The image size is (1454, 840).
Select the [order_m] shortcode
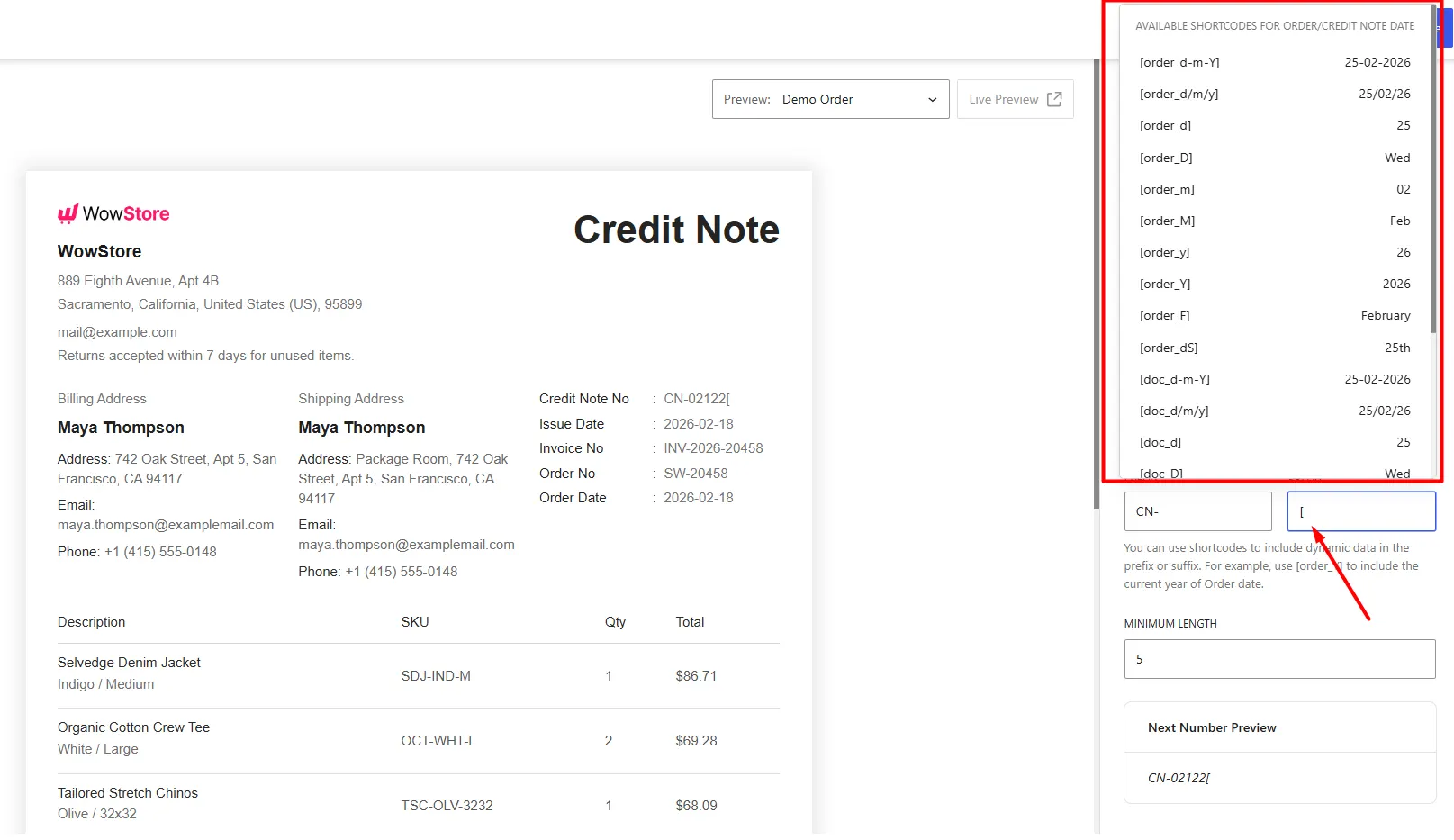point(1274,189)
